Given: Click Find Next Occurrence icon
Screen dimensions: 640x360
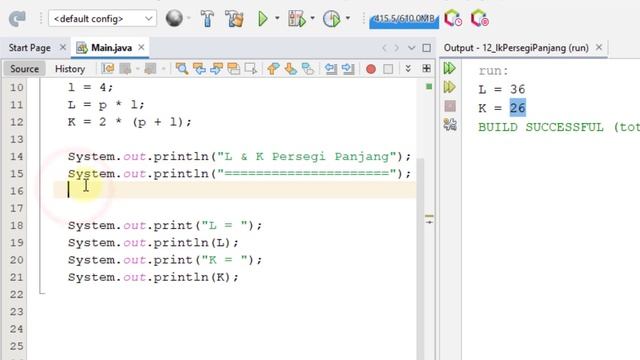Looking at the screenshot, I should point(217,69).
